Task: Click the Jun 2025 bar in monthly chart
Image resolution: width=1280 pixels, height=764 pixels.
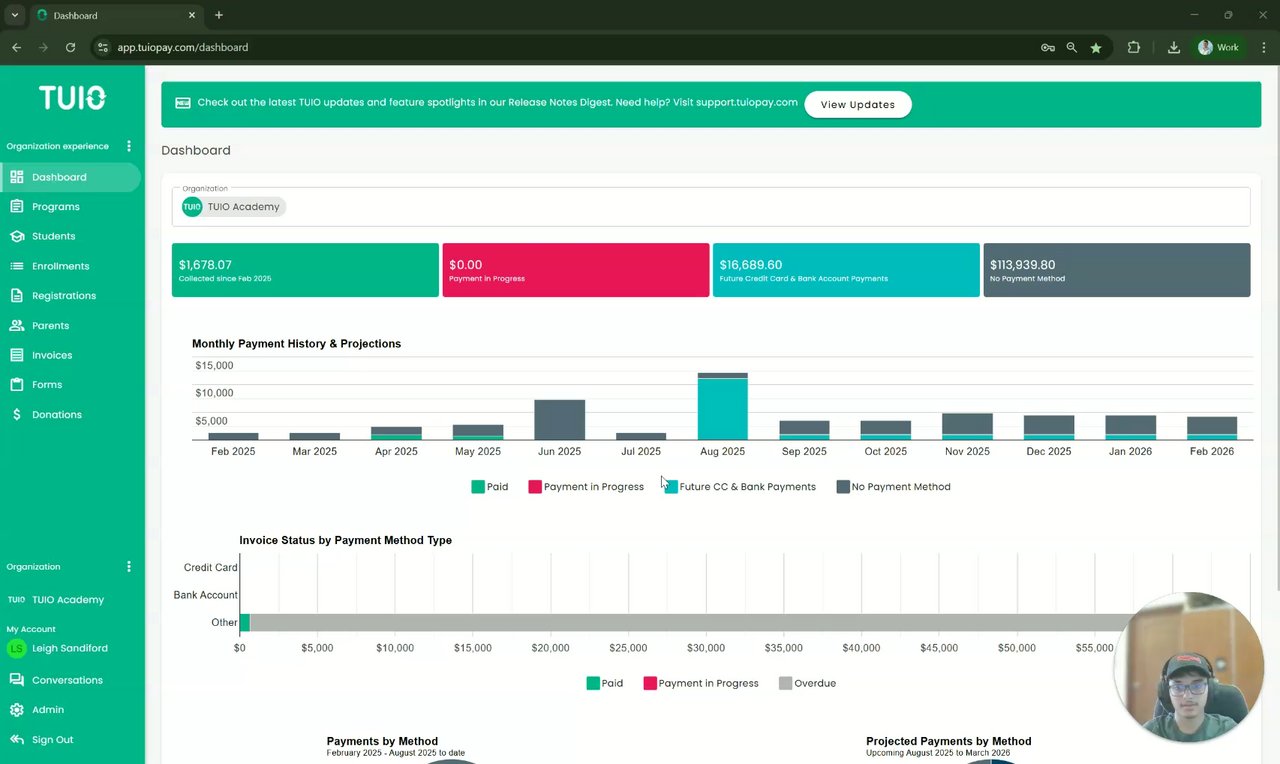Action: tap(560, 420)
